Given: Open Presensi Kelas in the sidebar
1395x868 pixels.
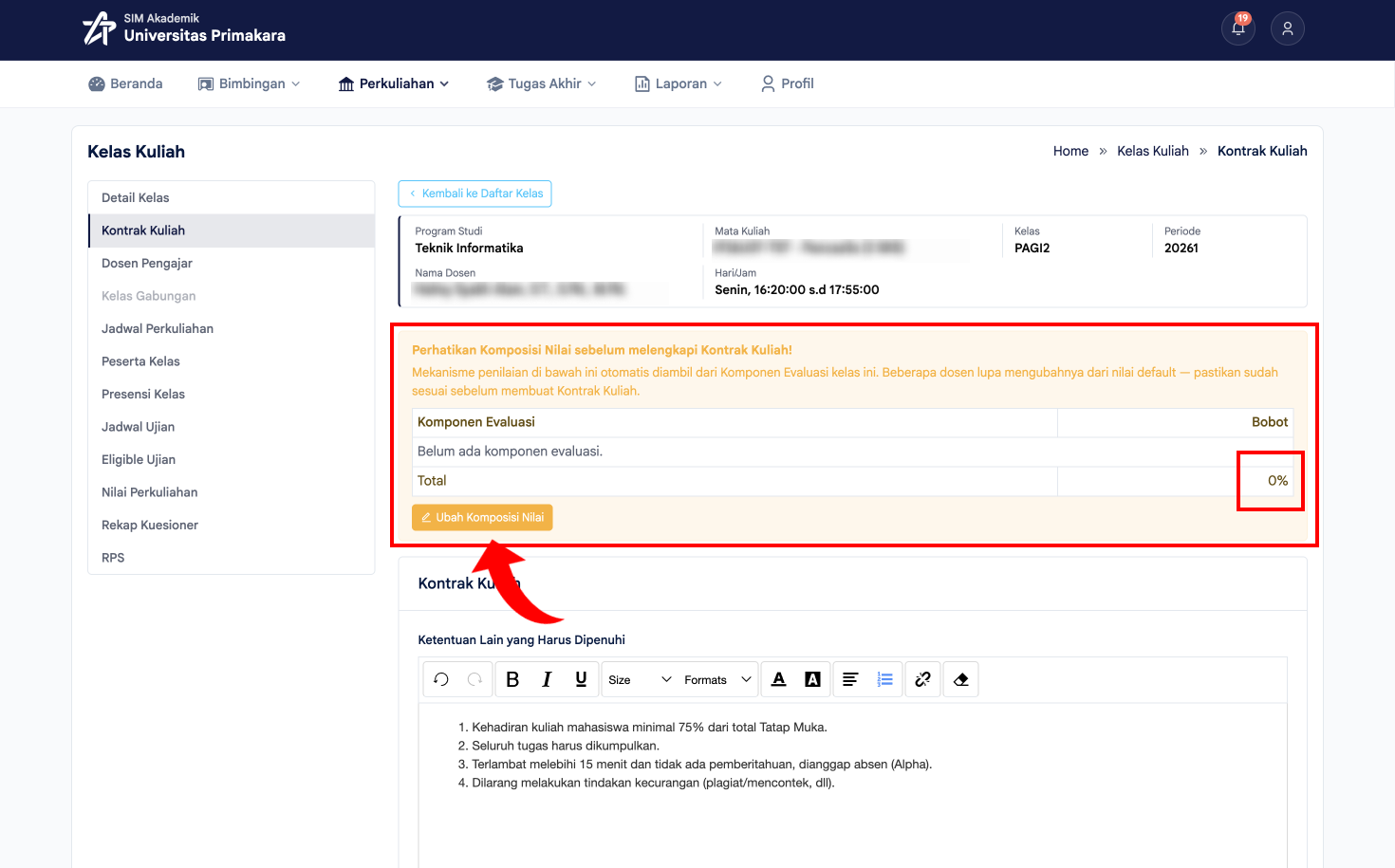Looking at the screenshot, I should (232, 394).
